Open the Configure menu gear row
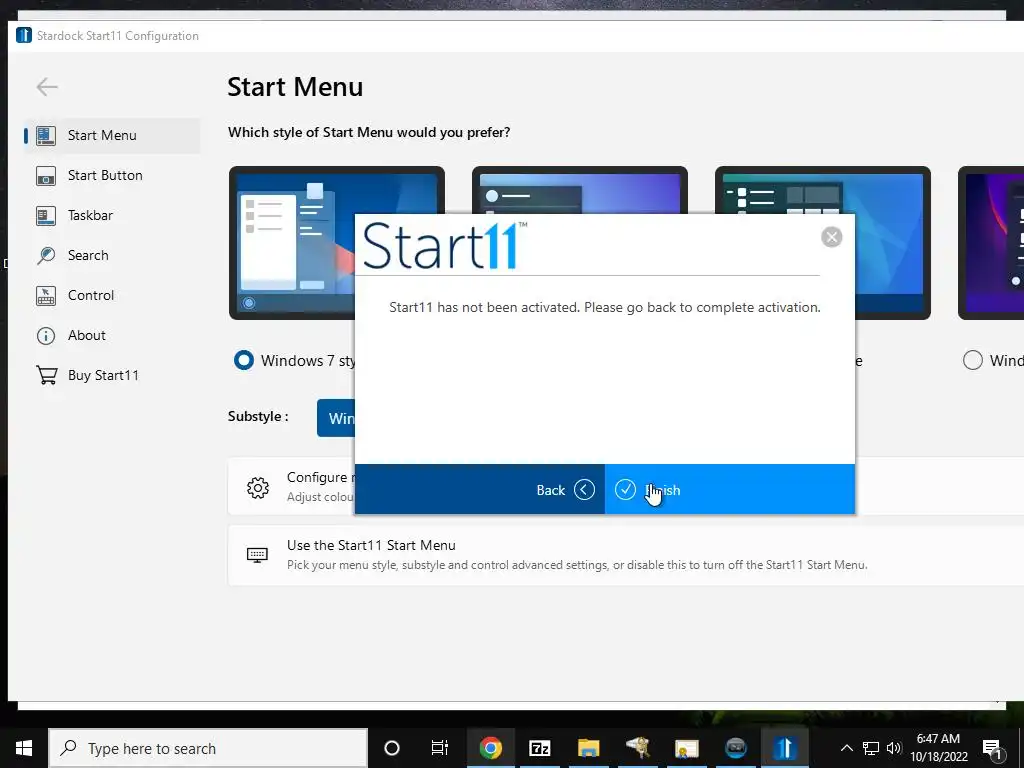 click(x=292, y=487)
